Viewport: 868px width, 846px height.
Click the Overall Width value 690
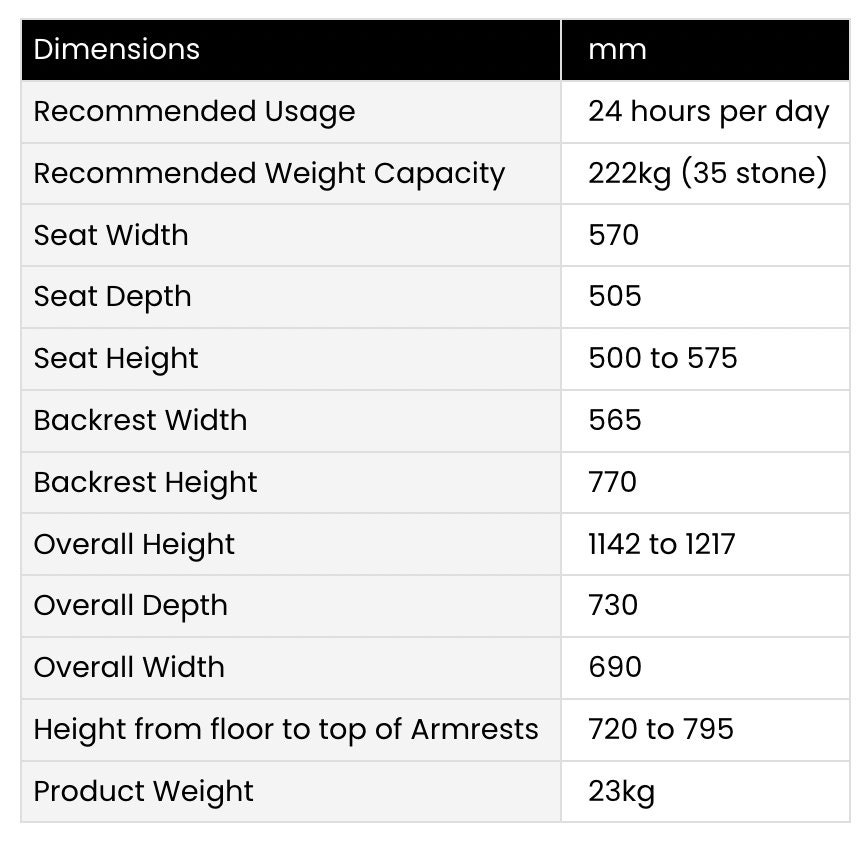click(614, 668)
